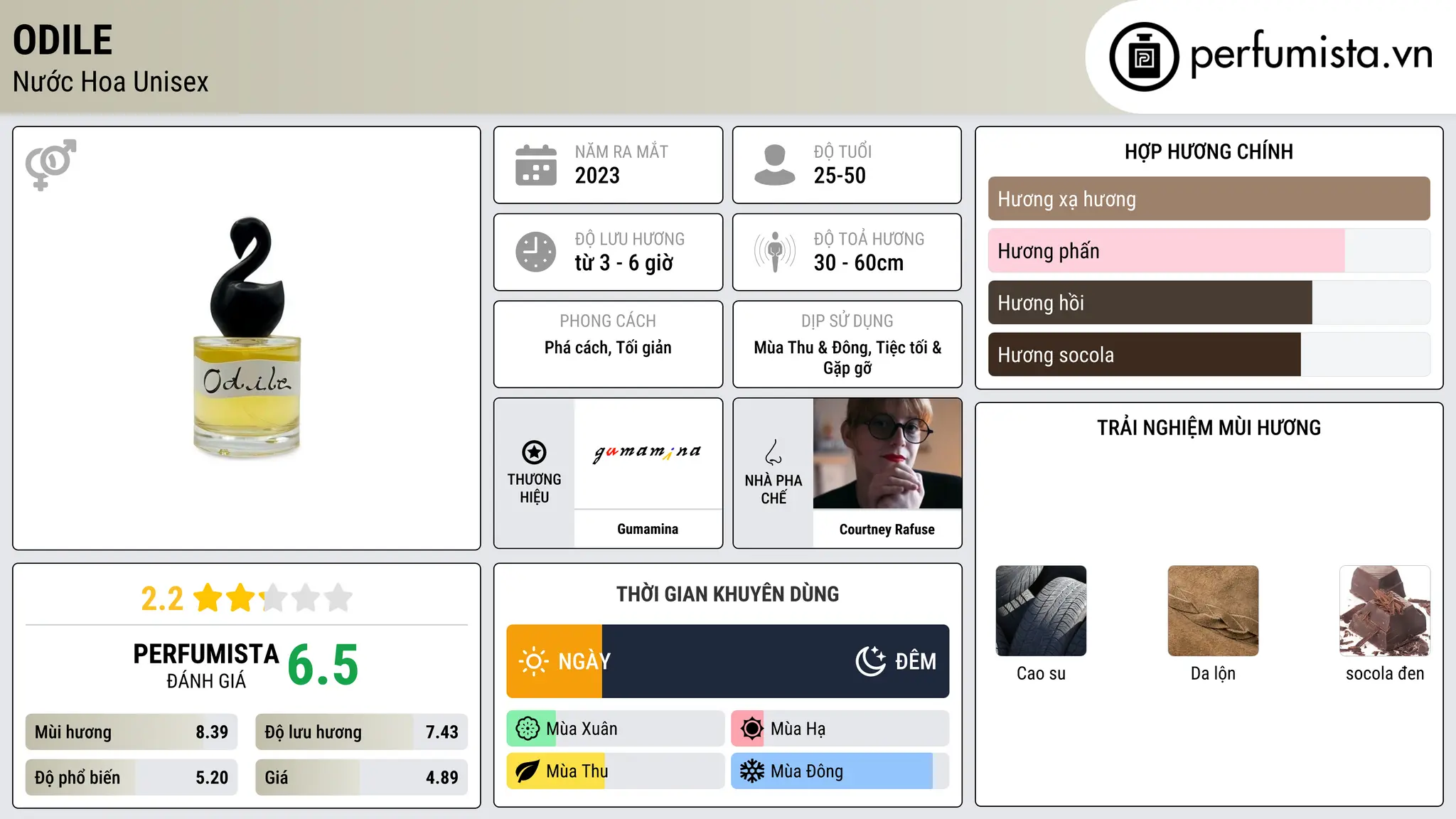Click the star badge icon above Thương hiệu
This screenshot has width=1456, height=819.
point(534,452)
